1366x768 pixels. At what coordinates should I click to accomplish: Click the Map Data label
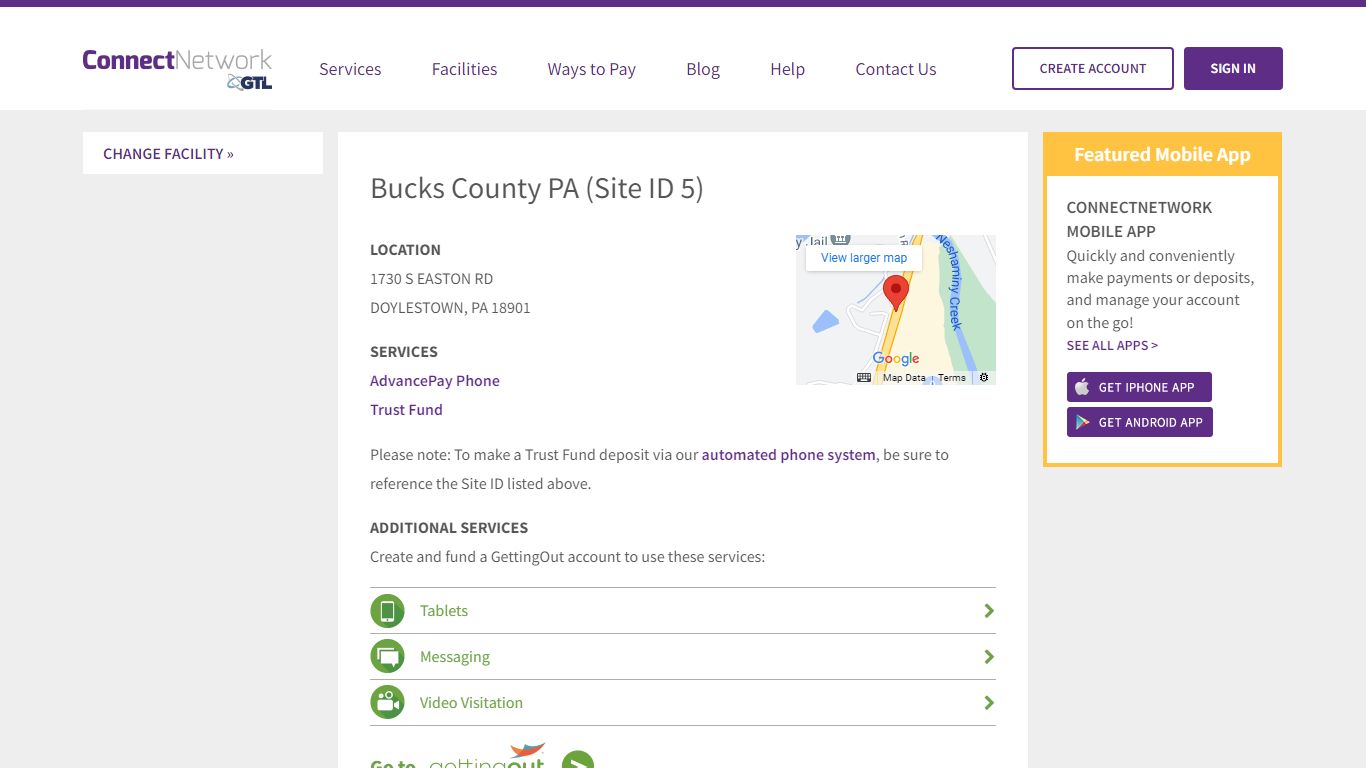[x=904, y=378]
